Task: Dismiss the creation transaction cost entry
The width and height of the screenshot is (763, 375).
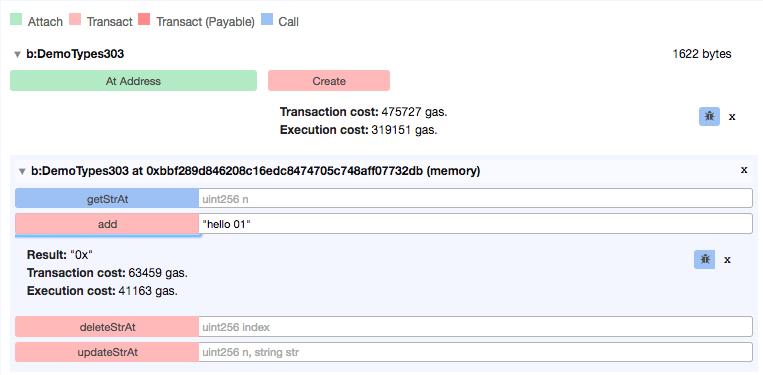Action: click(732, 117)
